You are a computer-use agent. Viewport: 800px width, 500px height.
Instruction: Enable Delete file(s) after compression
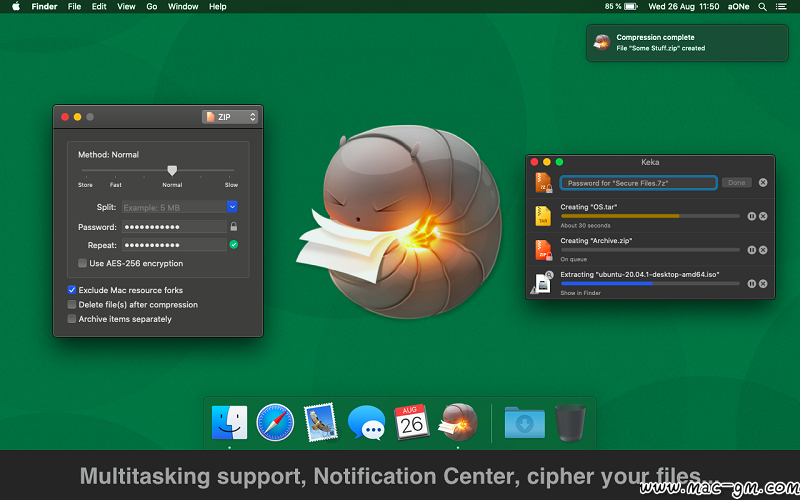point(72,305)
